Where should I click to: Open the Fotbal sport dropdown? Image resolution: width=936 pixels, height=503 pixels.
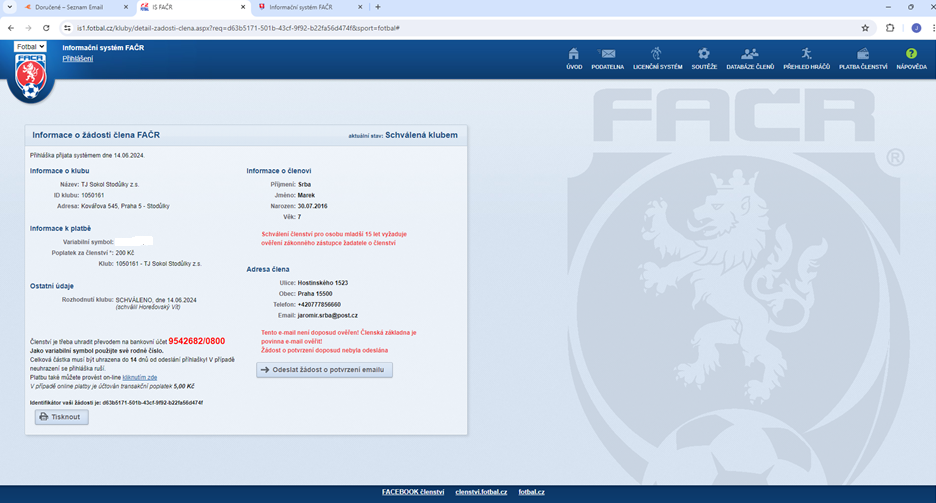pyautogui.click(x=30, y=47)
